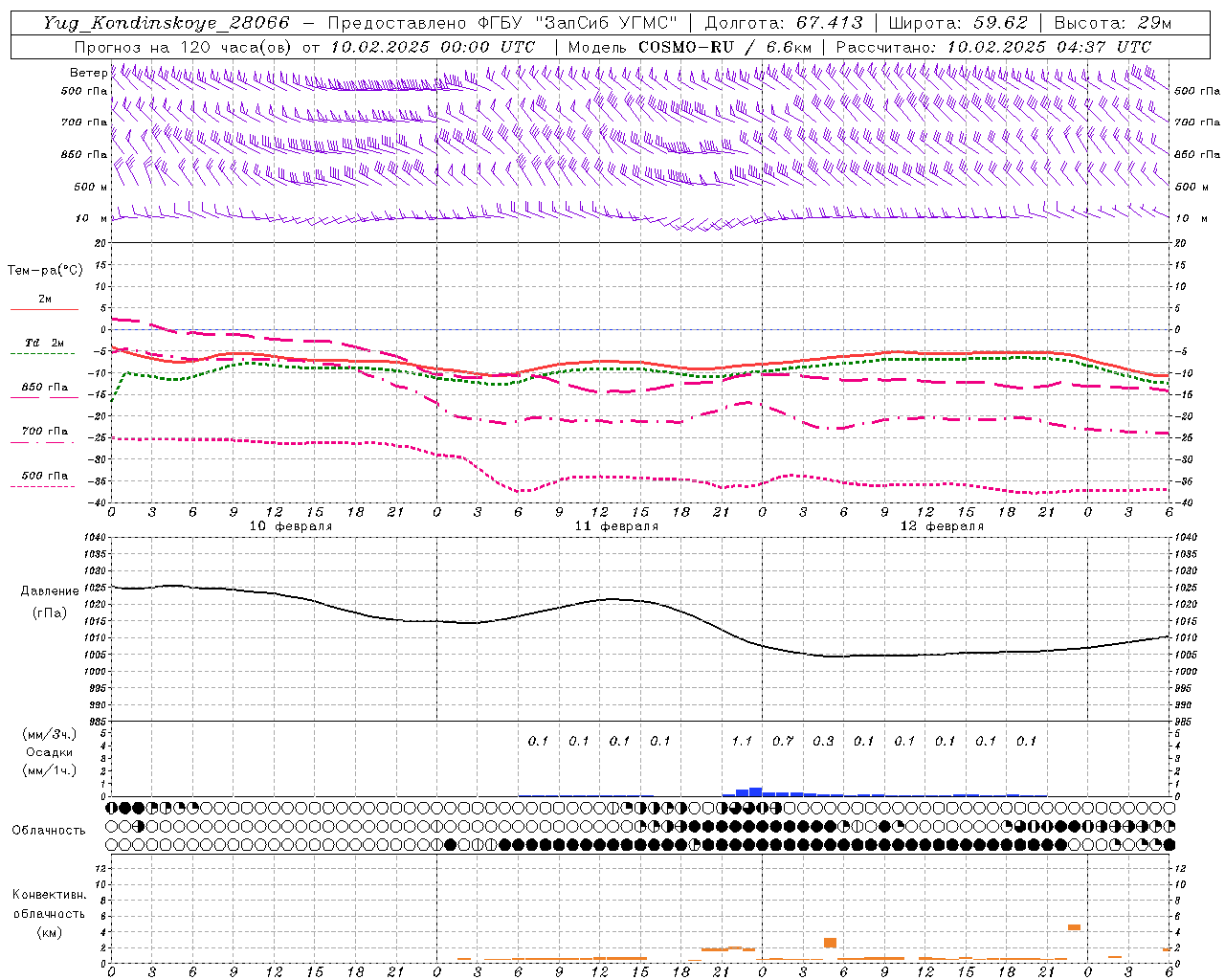Click the 1.1 precipitation amount value
This screenshot has width=1225, height=980.
tap(742, 741)
